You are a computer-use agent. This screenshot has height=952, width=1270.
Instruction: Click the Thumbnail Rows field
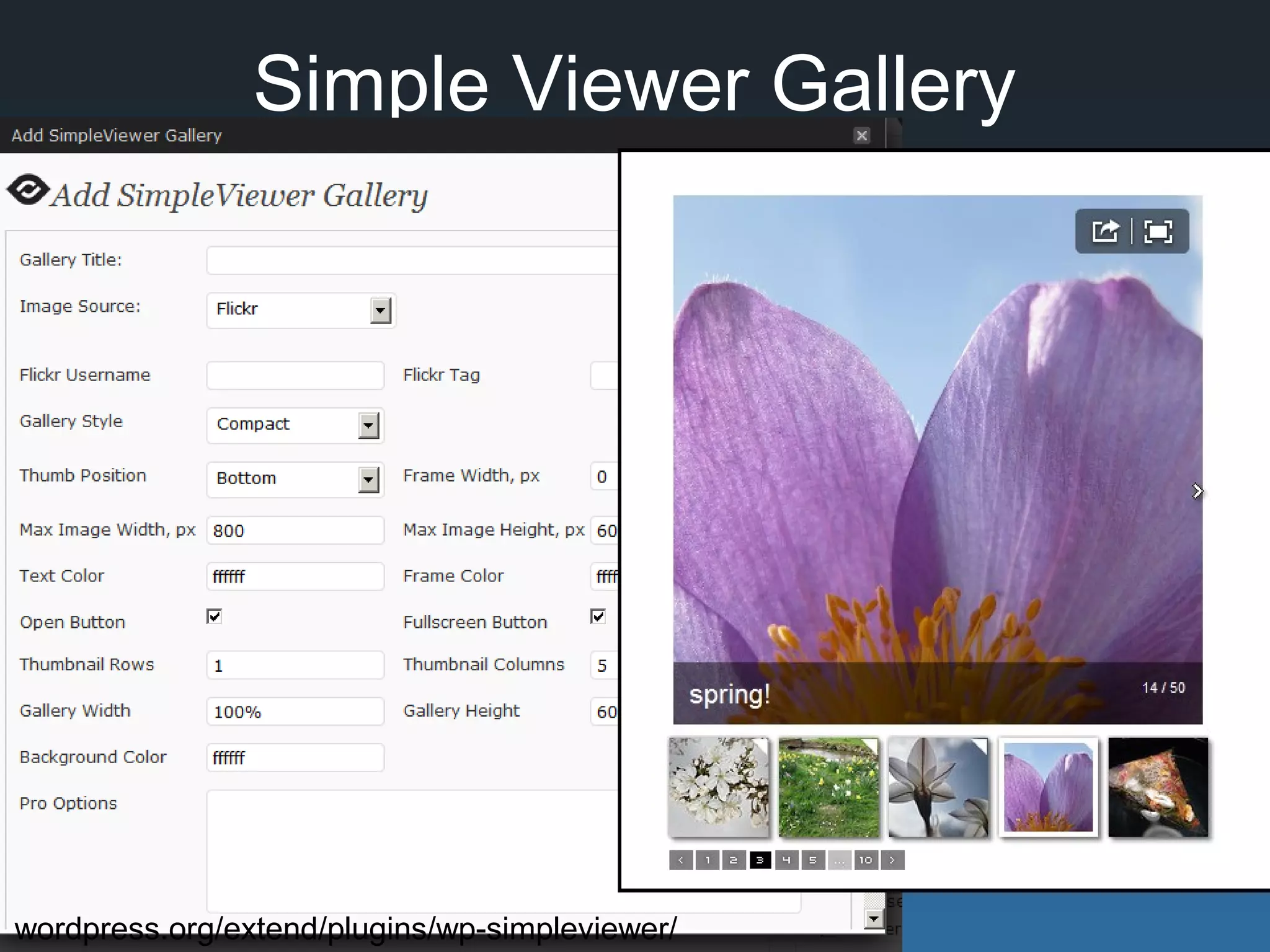(x=295, y=665)
